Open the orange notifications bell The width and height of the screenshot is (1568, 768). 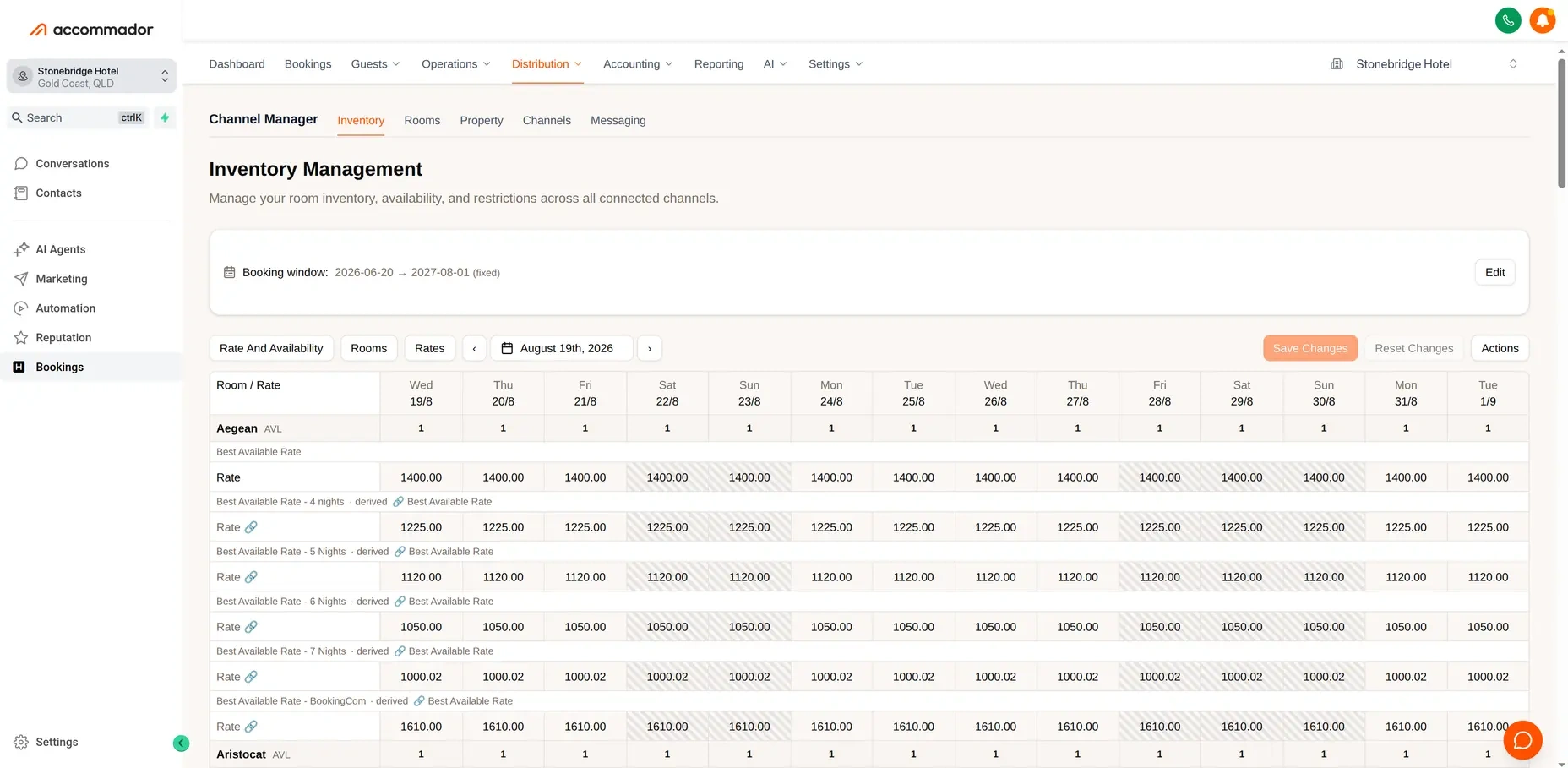pos(1543,20)
